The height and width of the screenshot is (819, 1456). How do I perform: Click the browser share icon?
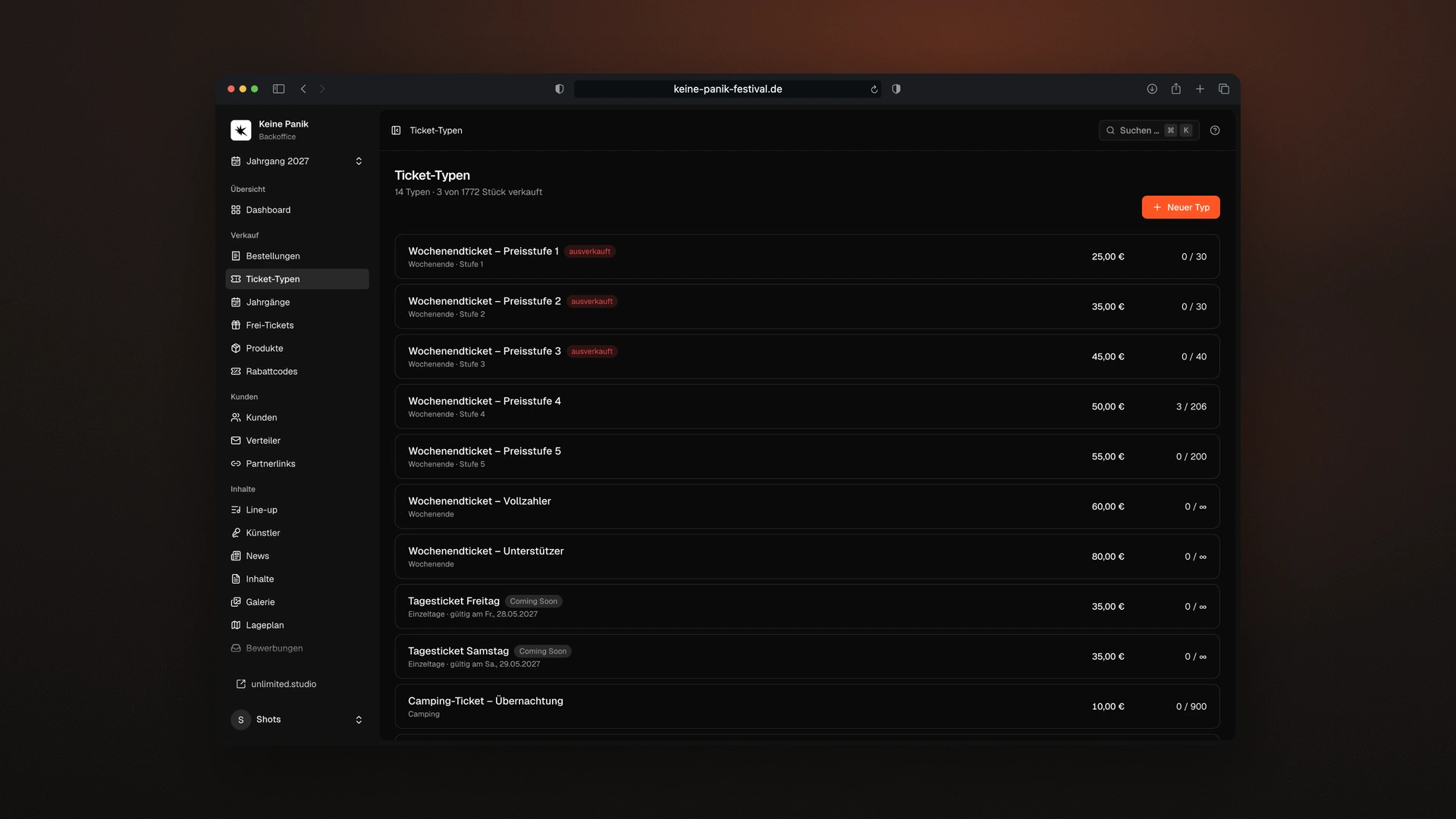pos(1175,89)
